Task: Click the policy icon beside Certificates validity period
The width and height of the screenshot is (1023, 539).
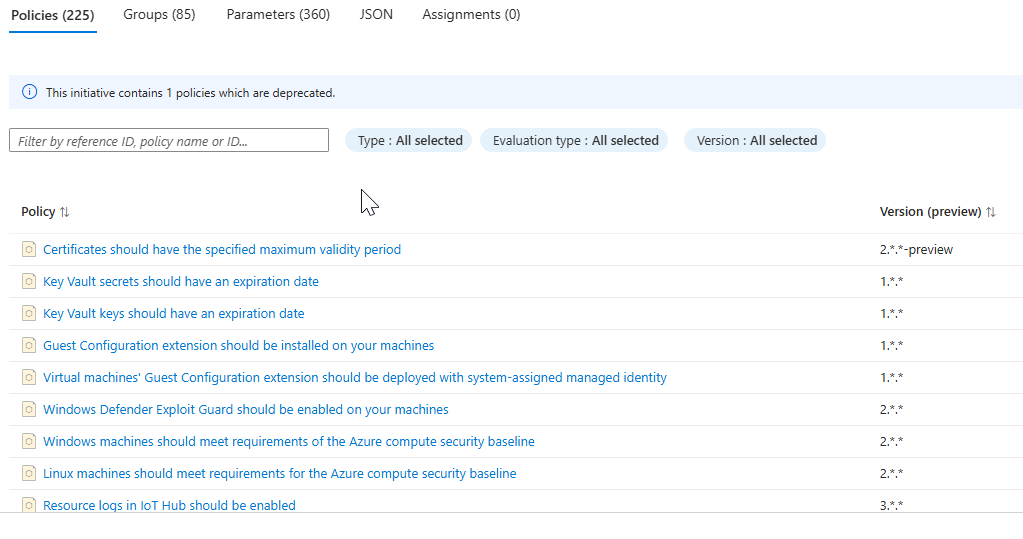Action: pos(29,249)
